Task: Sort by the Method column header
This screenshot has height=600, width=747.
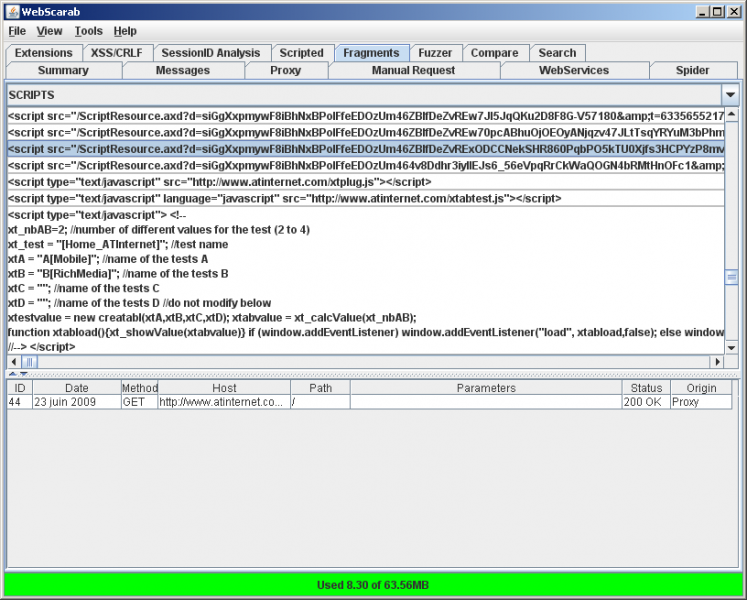Action: pyautogui.click(x=140, y=388)
